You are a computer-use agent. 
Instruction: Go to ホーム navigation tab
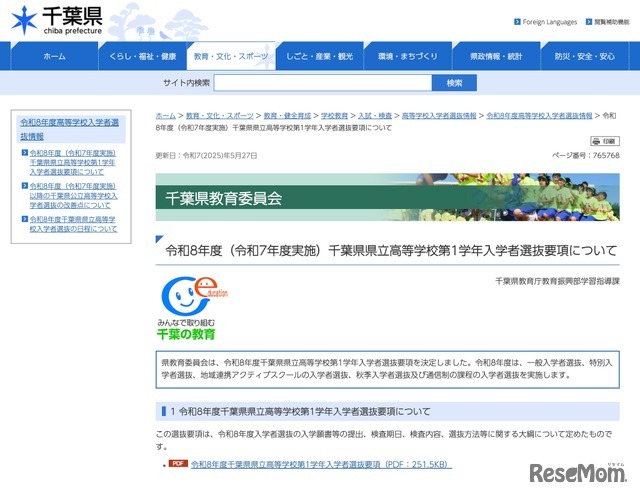pos(55,56)
